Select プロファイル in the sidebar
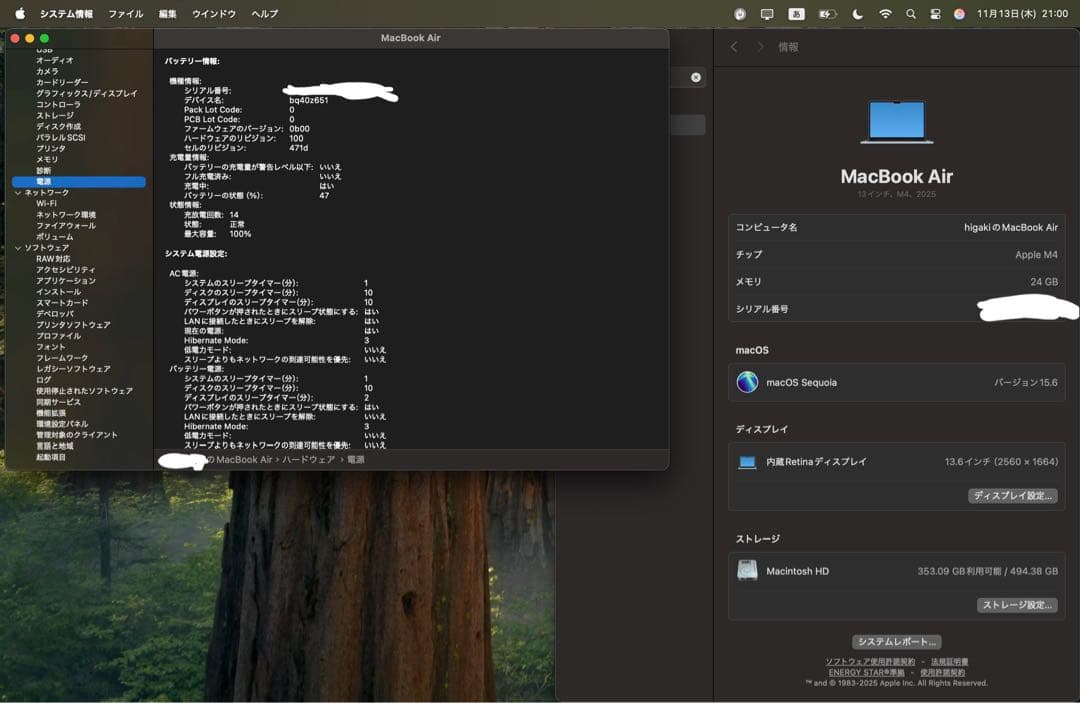This screenshot has width=1080, height=703. [59, 336]
